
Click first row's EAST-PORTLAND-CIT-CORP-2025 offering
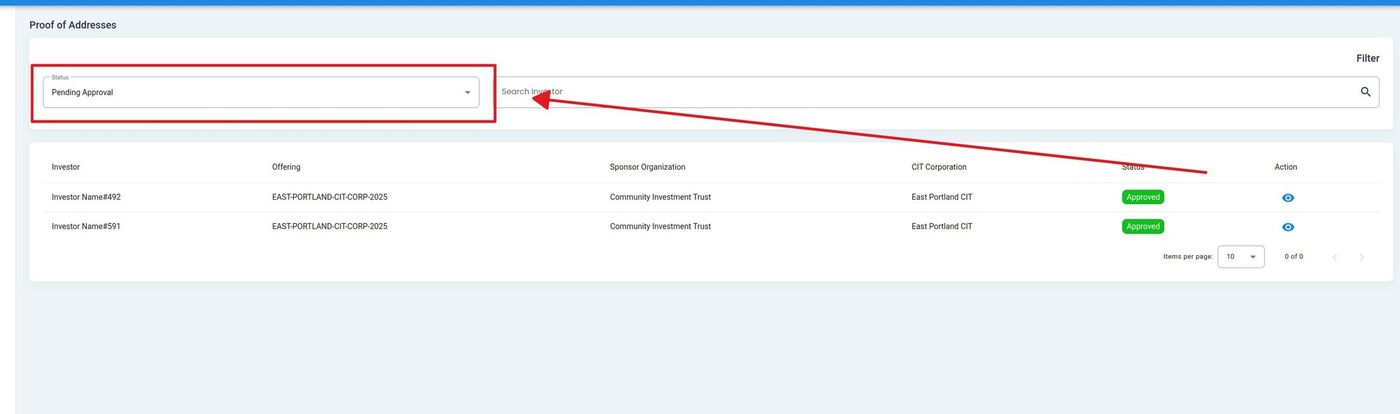tap(329, 197)
